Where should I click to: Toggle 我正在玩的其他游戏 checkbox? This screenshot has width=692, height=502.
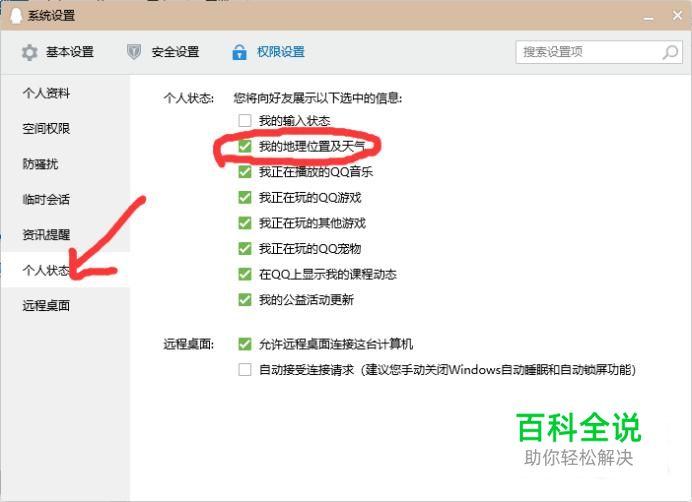(245, 223)
